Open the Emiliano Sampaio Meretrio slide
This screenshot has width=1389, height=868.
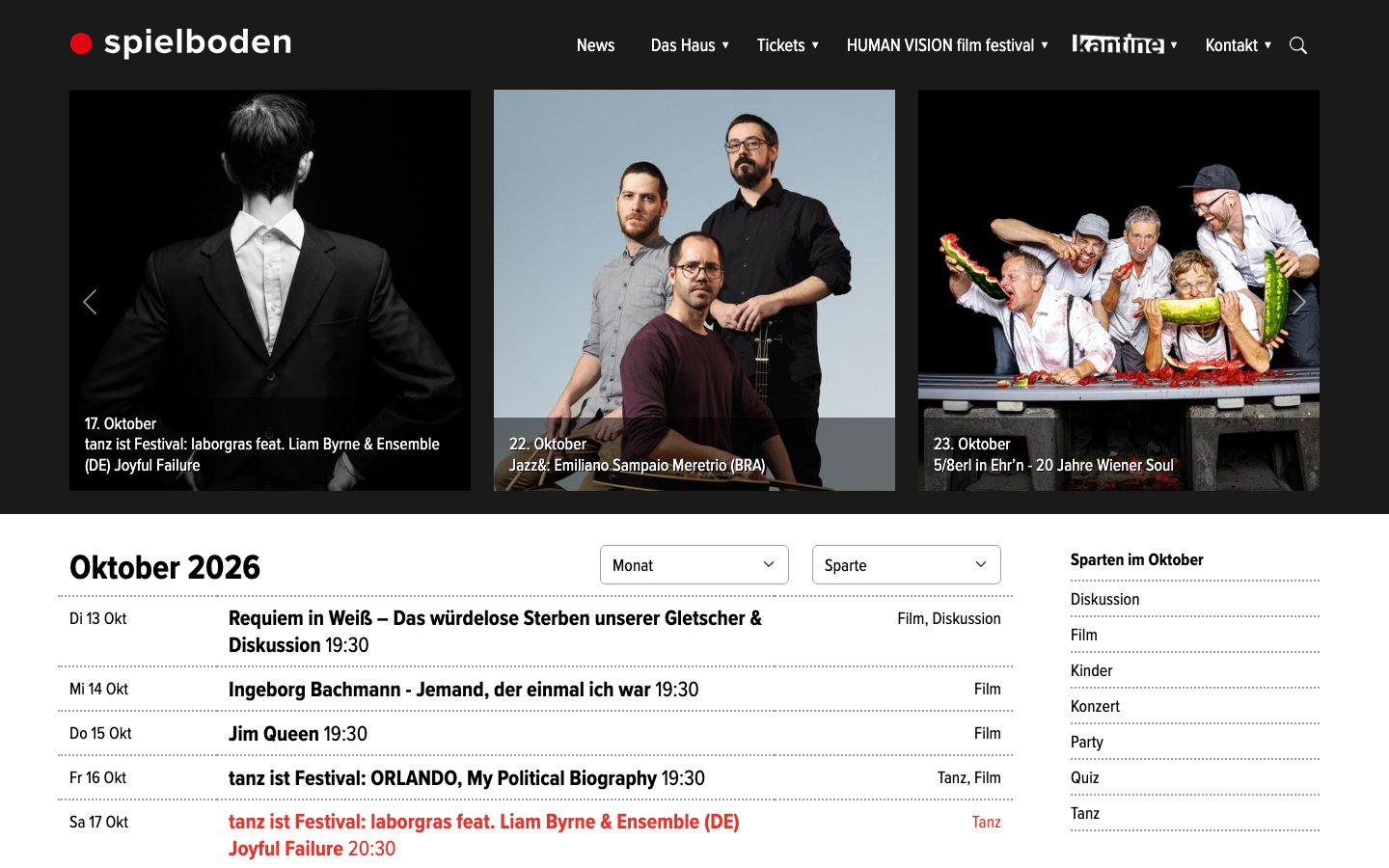[x=694, y=290]
